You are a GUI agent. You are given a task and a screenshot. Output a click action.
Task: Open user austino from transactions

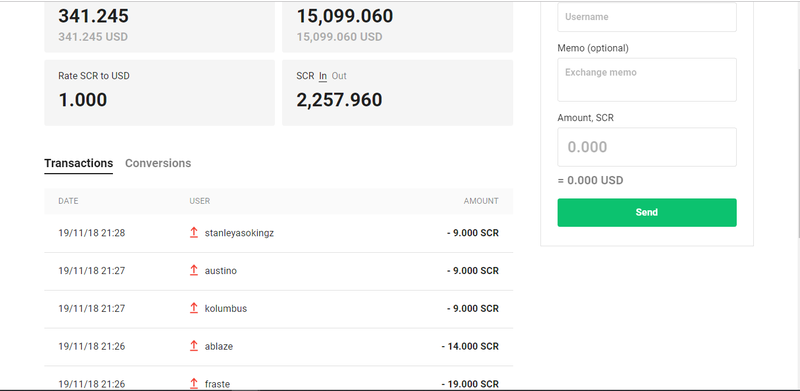pos(220,271)
